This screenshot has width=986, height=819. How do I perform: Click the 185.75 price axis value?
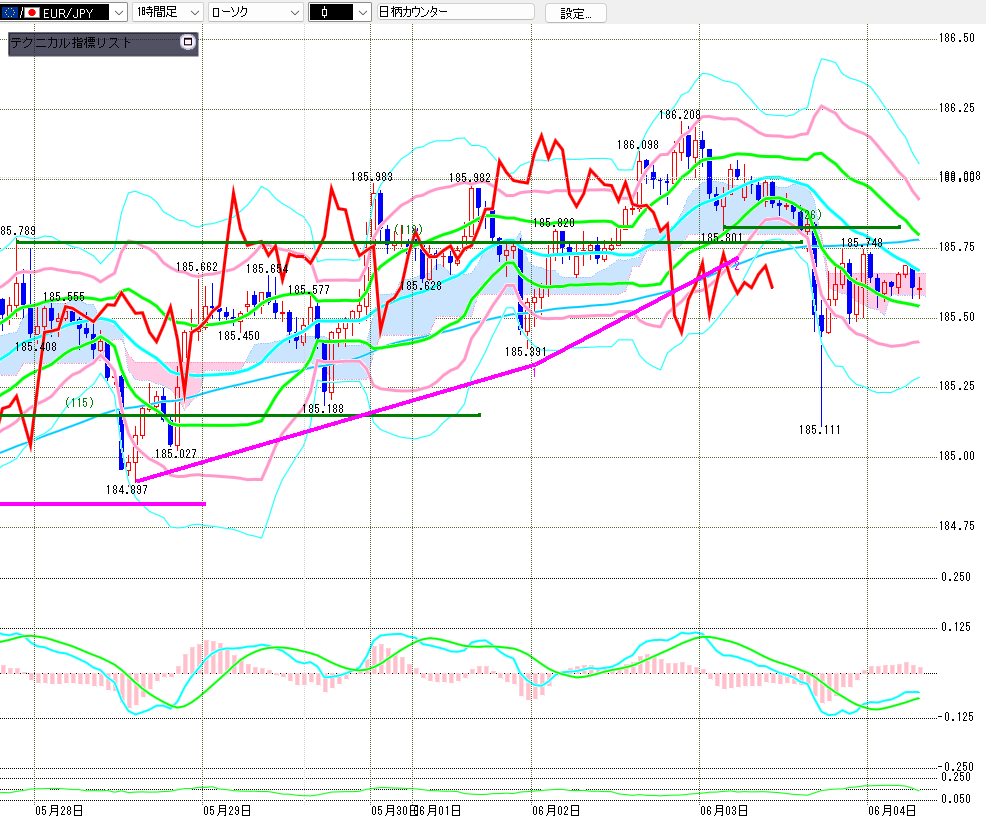click(956, 247)
